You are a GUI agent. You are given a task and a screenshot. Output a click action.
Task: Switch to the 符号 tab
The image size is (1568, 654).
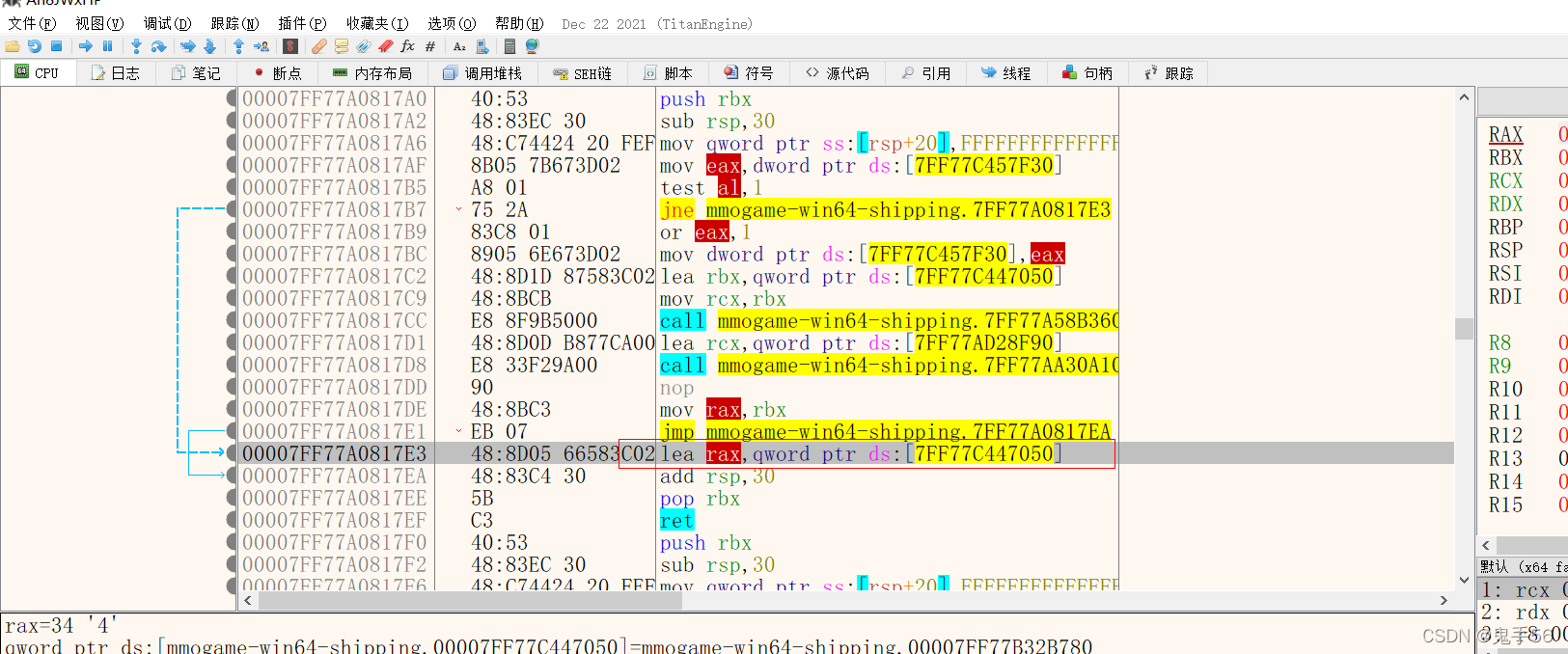pyautogui.click(x=749, y=72)
